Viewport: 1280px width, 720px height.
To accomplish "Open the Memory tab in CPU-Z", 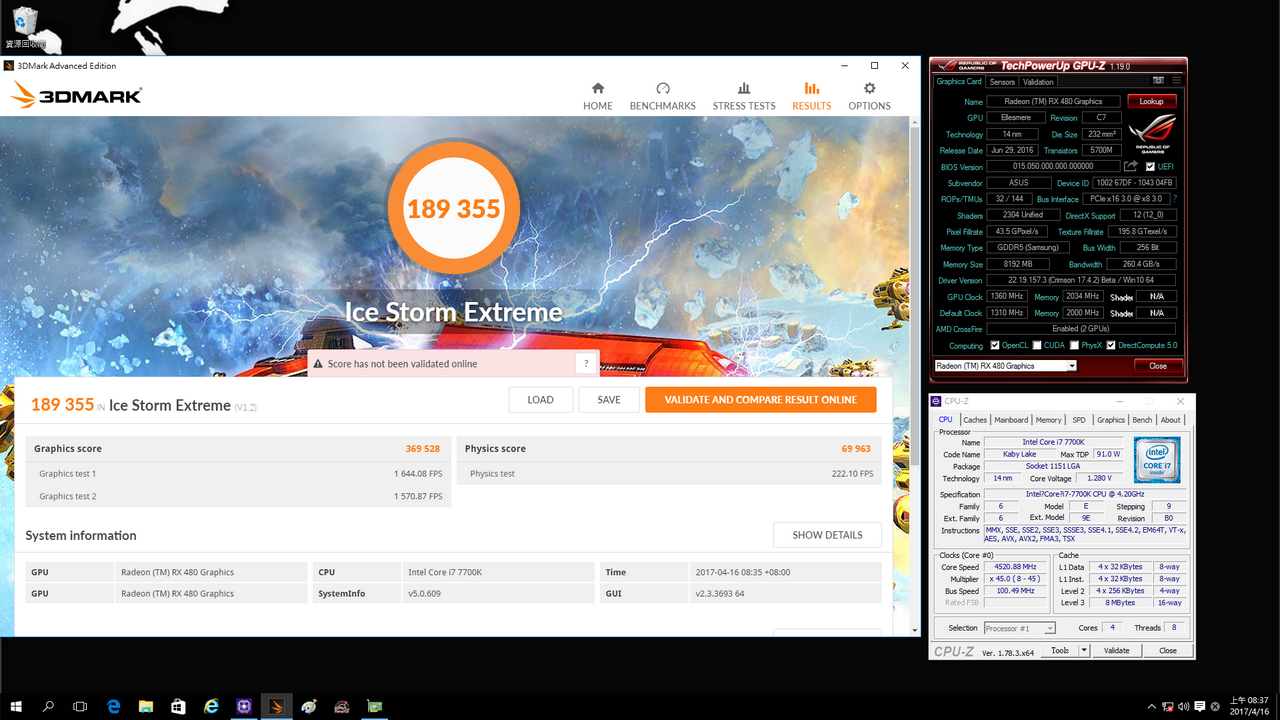I will tap(1049, 420).
